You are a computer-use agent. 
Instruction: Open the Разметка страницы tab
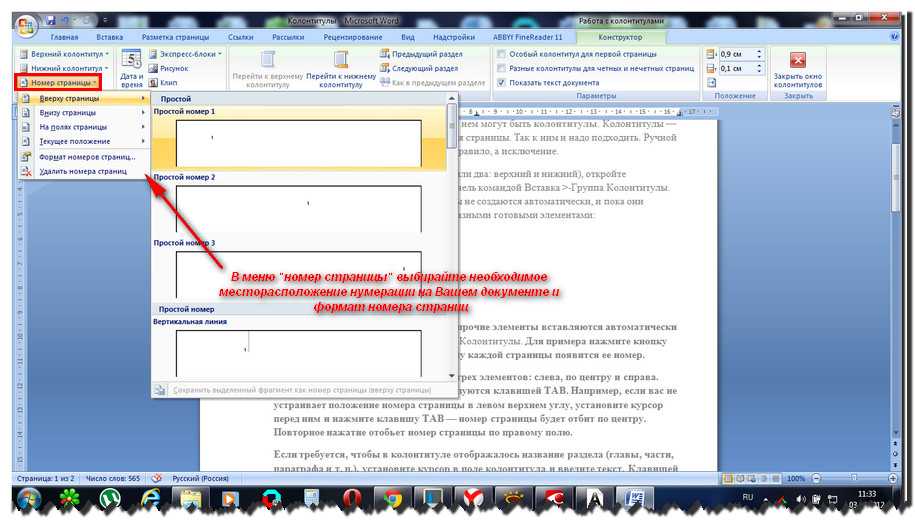point(175,37)
